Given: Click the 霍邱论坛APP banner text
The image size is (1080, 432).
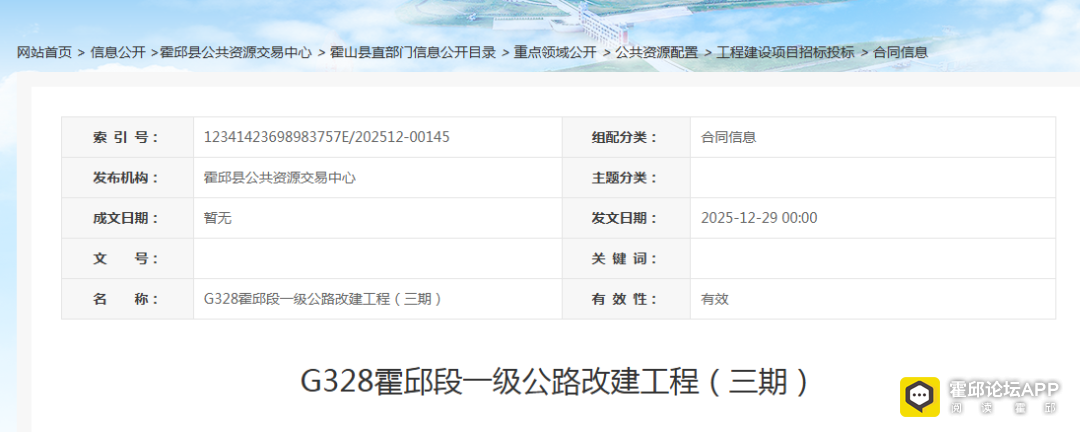Looking at the screenshot, I should (x=1004, y=389).
